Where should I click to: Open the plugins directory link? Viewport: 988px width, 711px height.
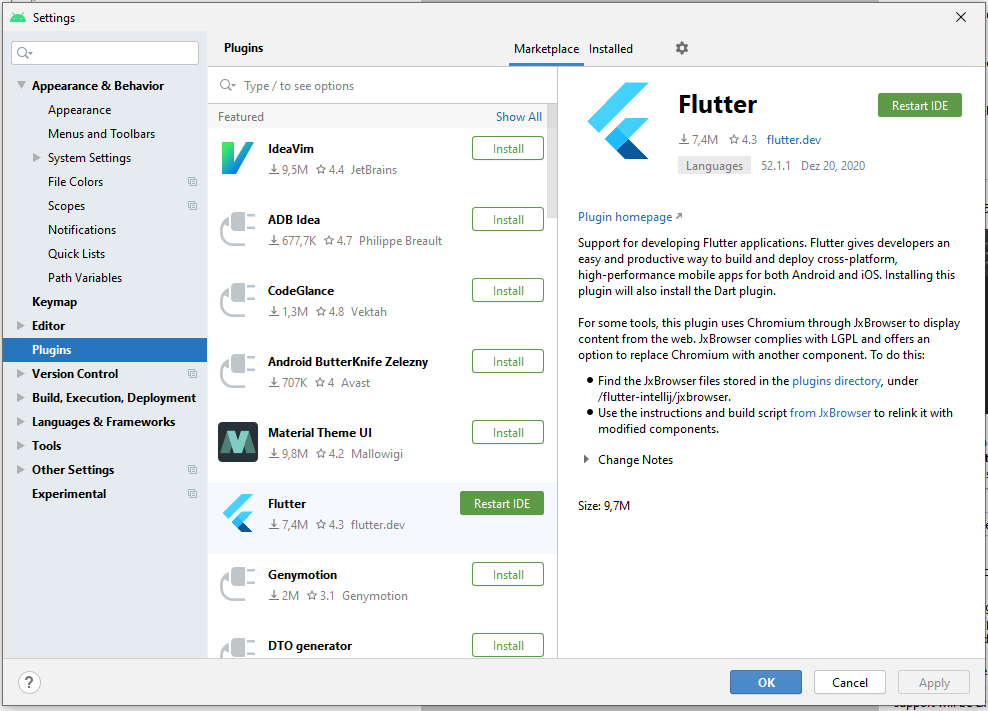click(x=836, y=381)
